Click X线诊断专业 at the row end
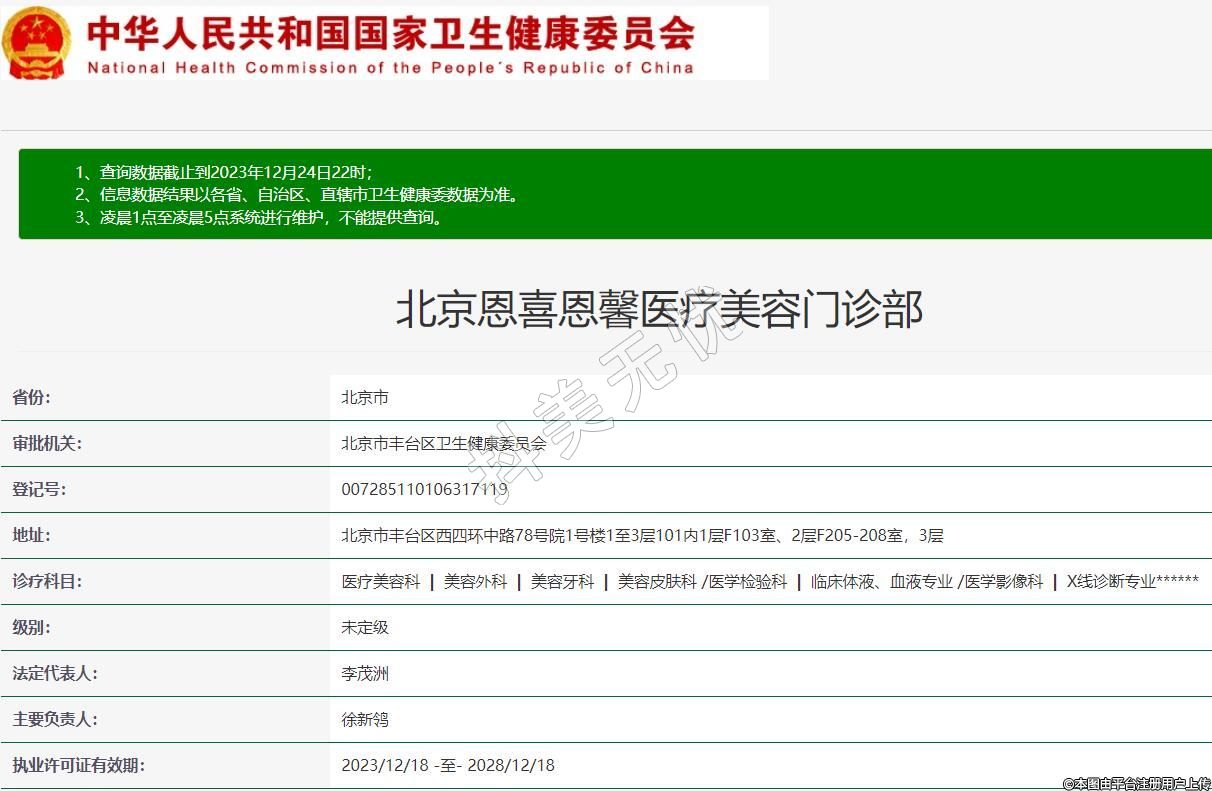The image size is (1212, 791). pos(1132,581)
